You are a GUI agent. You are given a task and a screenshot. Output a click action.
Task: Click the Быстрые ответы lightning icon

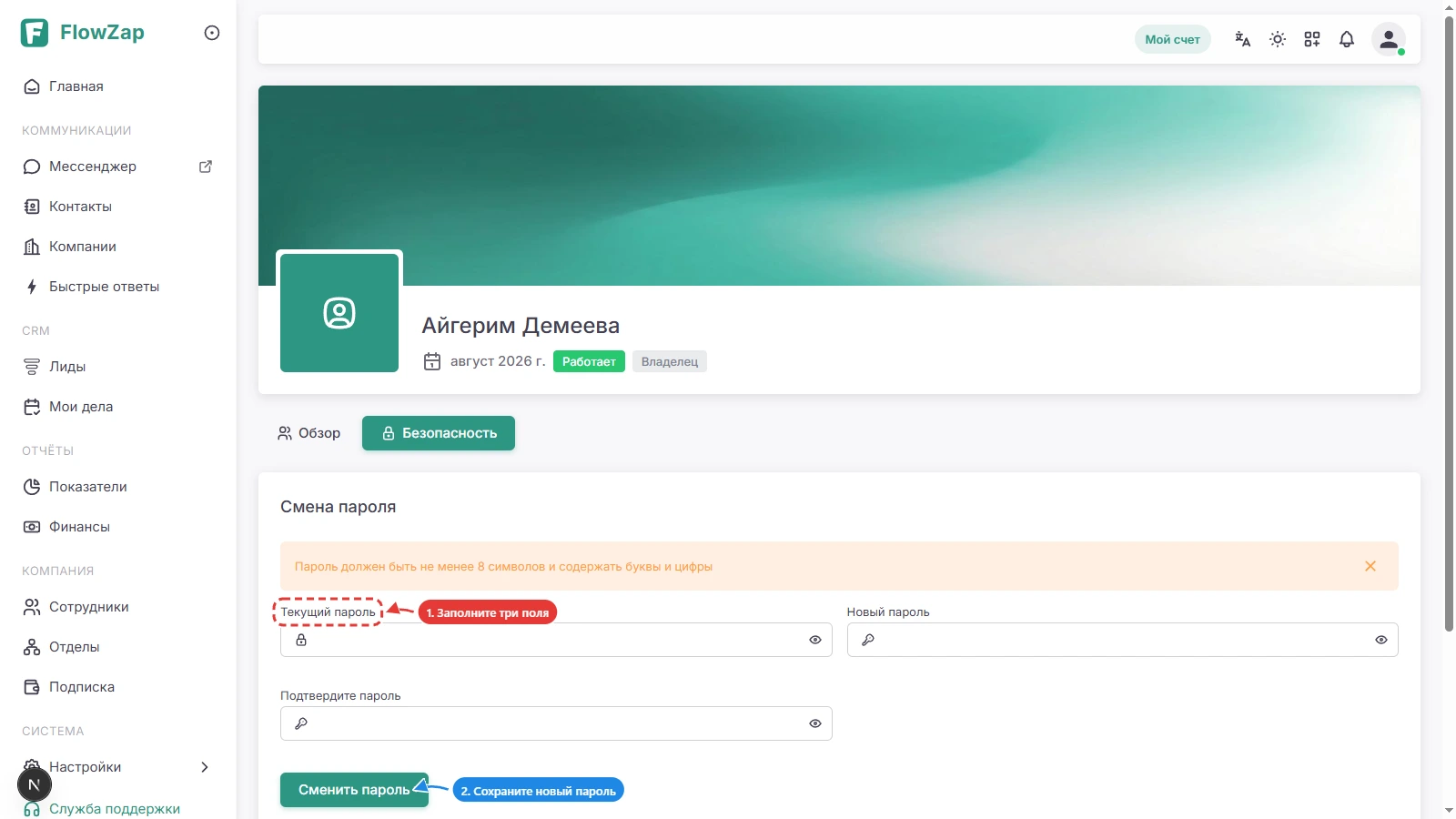click(32, 287)
